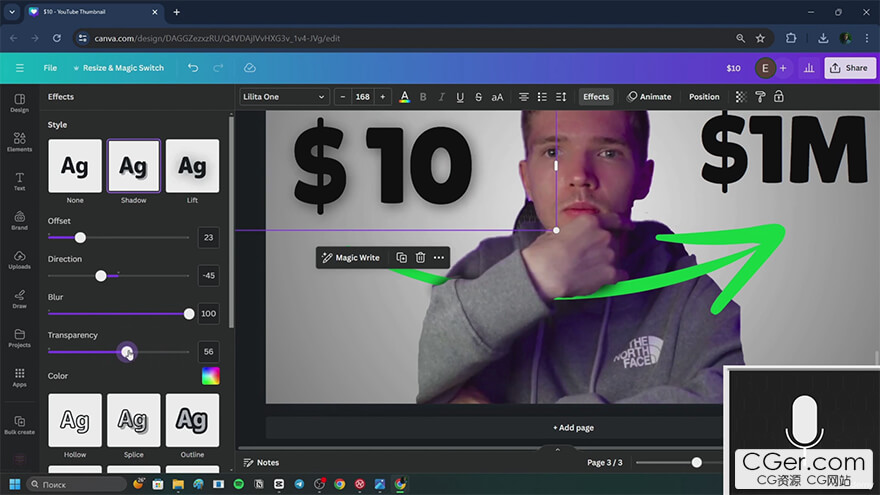Click Magic Write button
This screenshot has height=495, width=880.
pos(351,258)
